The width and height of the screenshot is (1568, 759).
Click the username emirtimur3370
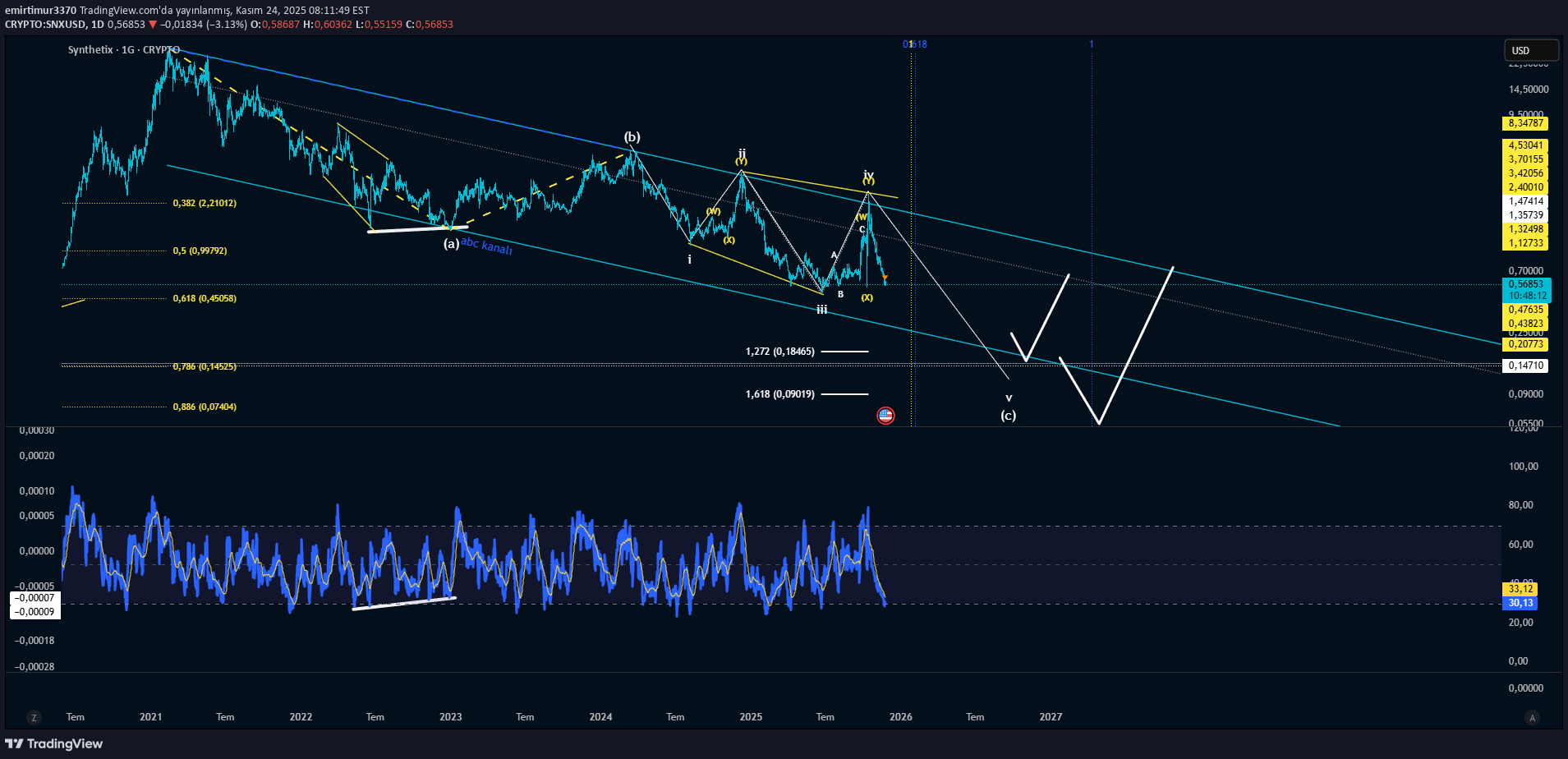click(x=39, y=10)
